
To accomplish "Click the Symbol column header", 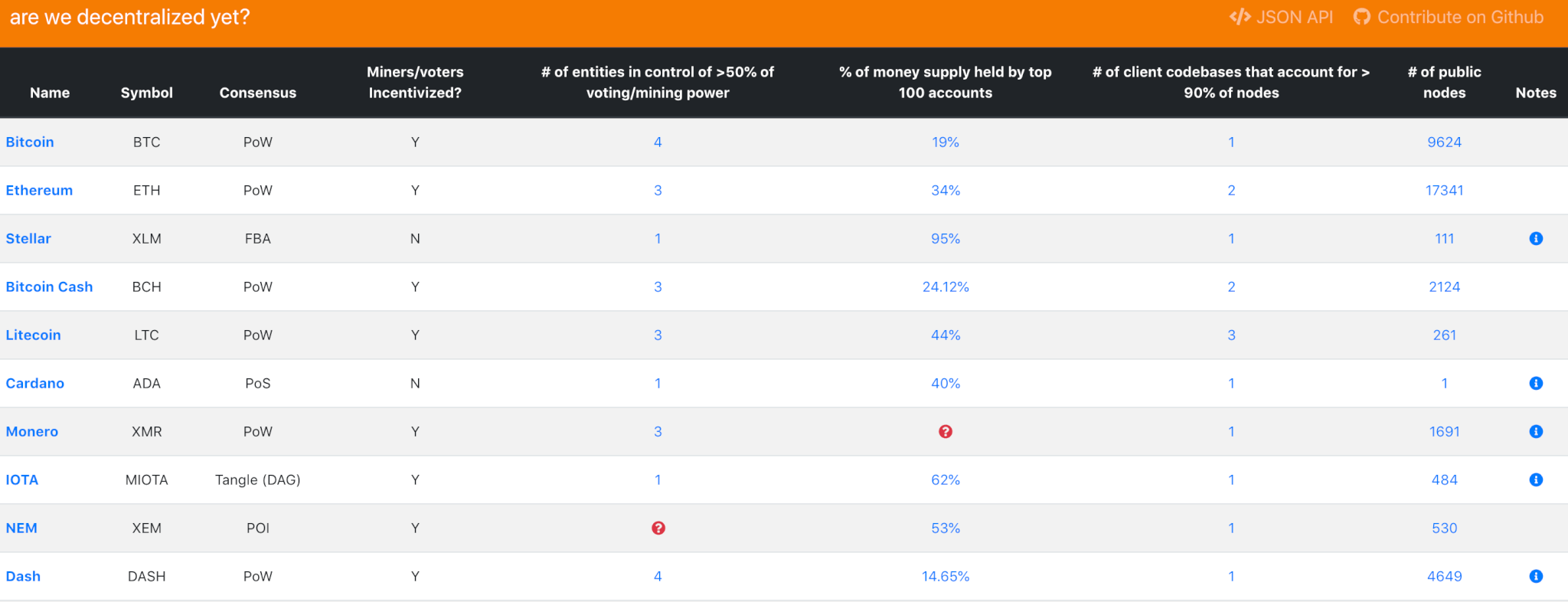I will coord(146,93).
